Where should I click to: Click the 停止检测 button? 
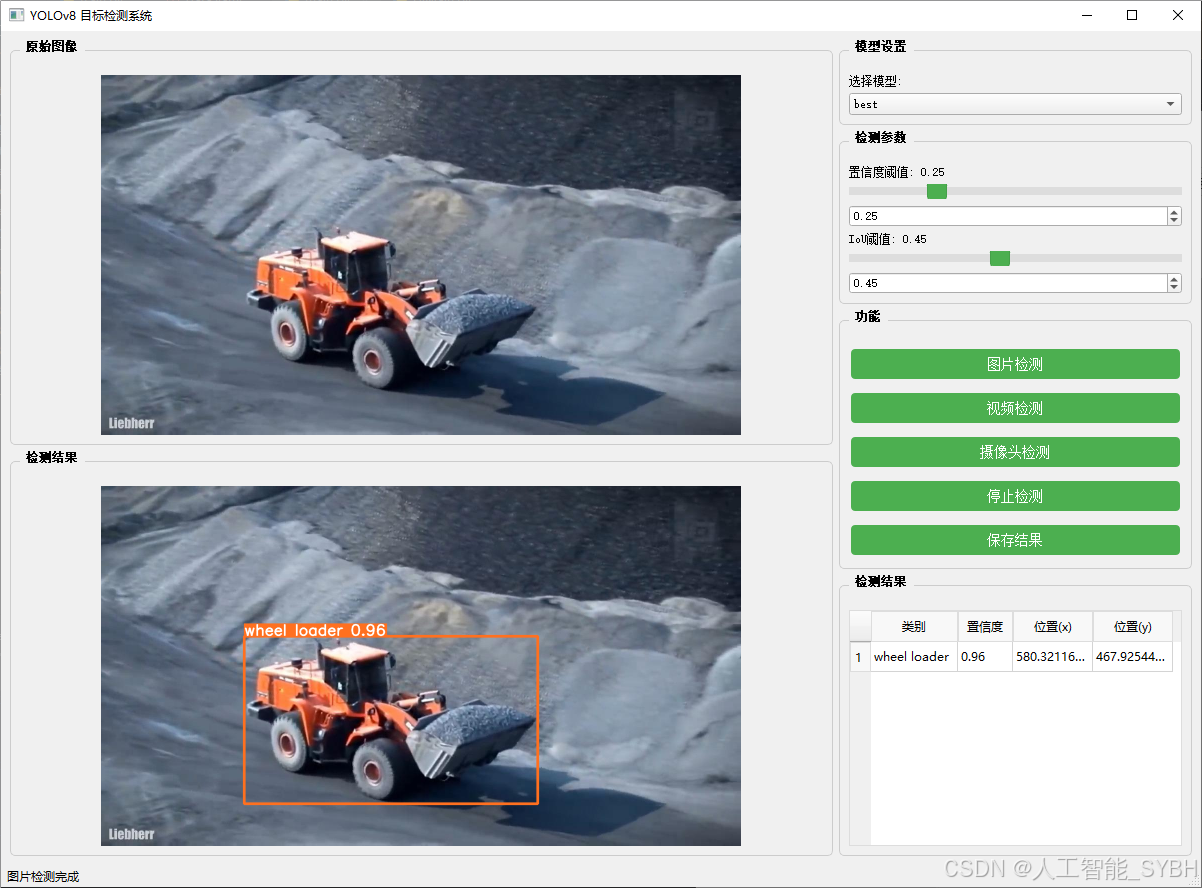[x=1015, y=496]
